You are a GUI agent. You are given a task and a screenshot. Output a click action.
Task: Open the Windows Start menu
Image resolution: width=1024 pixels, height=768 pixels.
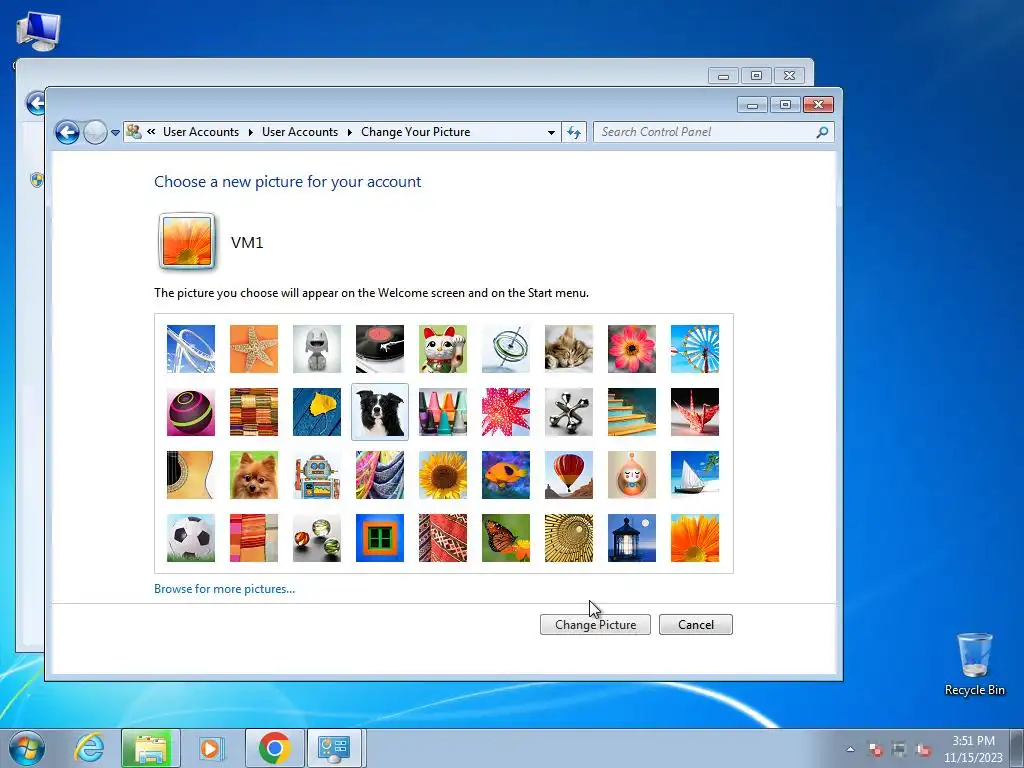[x=27, y=748]
